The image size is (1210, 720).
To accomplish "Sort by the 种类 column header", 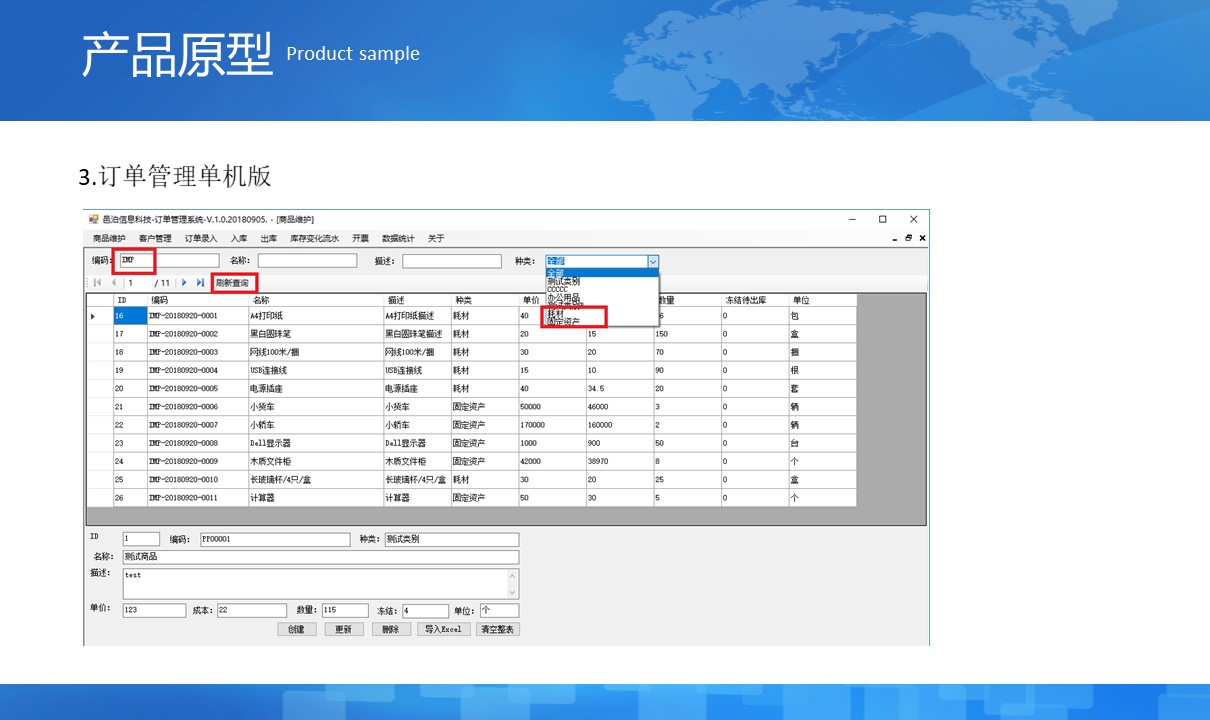I will (x=484, y=300).
